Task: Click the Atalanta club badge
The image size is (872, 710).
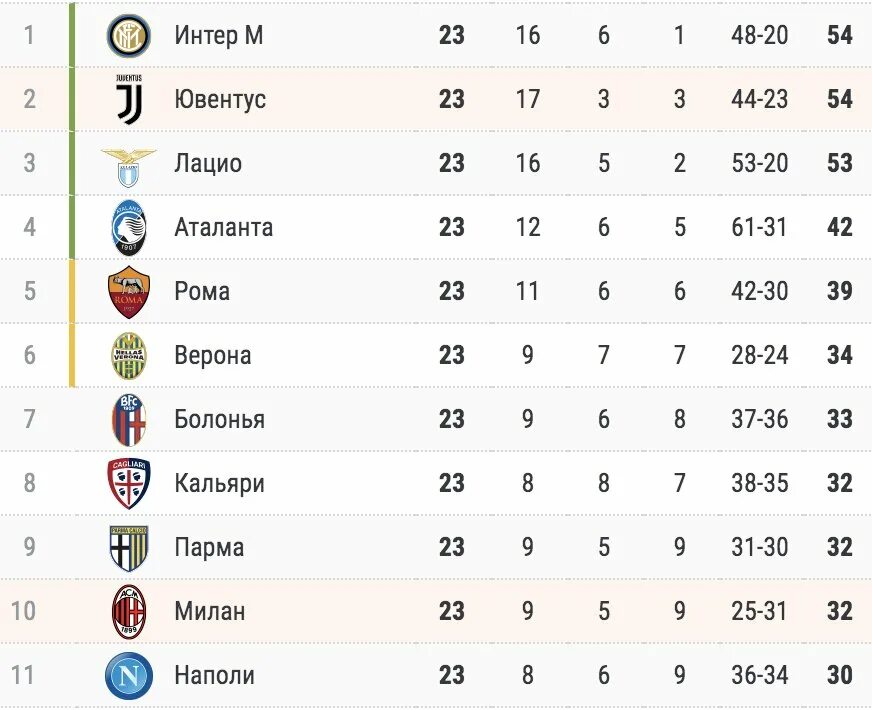Action: click(x=128, y=227)
